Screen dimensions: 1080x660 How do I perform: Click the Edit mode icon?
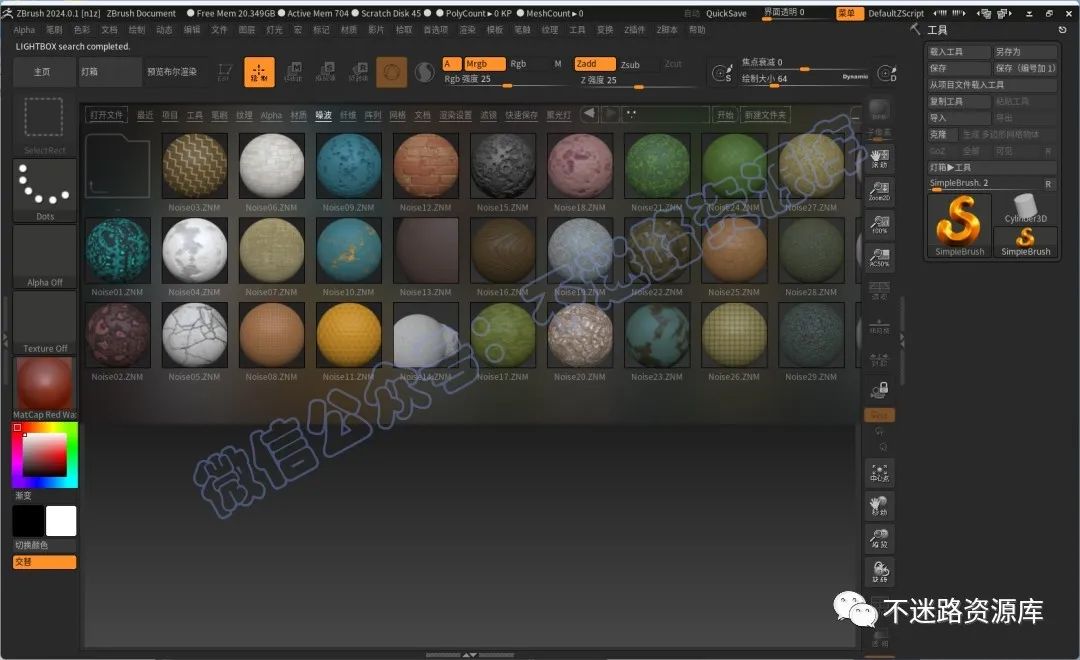(x=225, y=72)
